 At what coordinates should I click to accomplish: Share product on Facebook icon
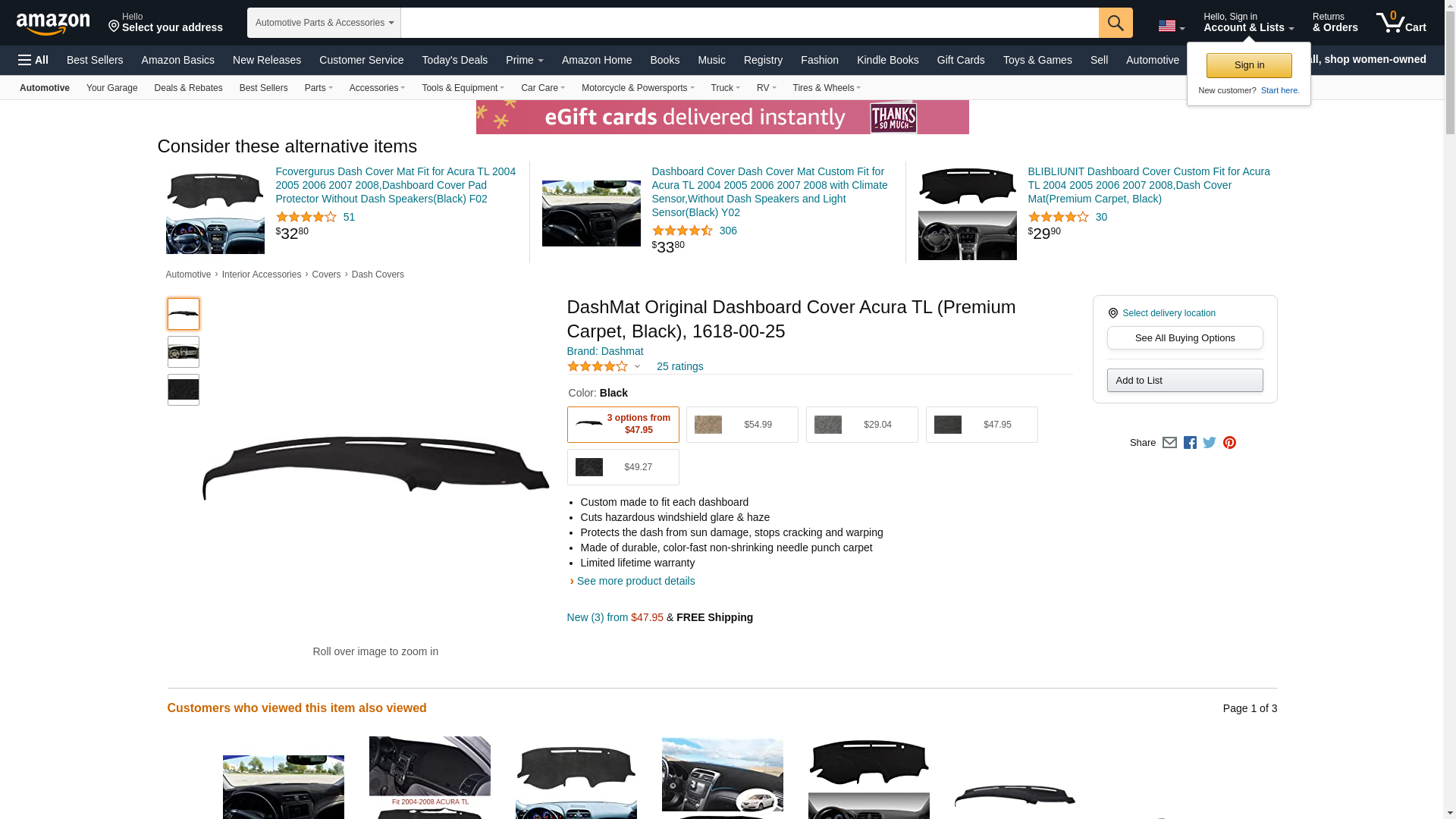[x=1190, y=443]
